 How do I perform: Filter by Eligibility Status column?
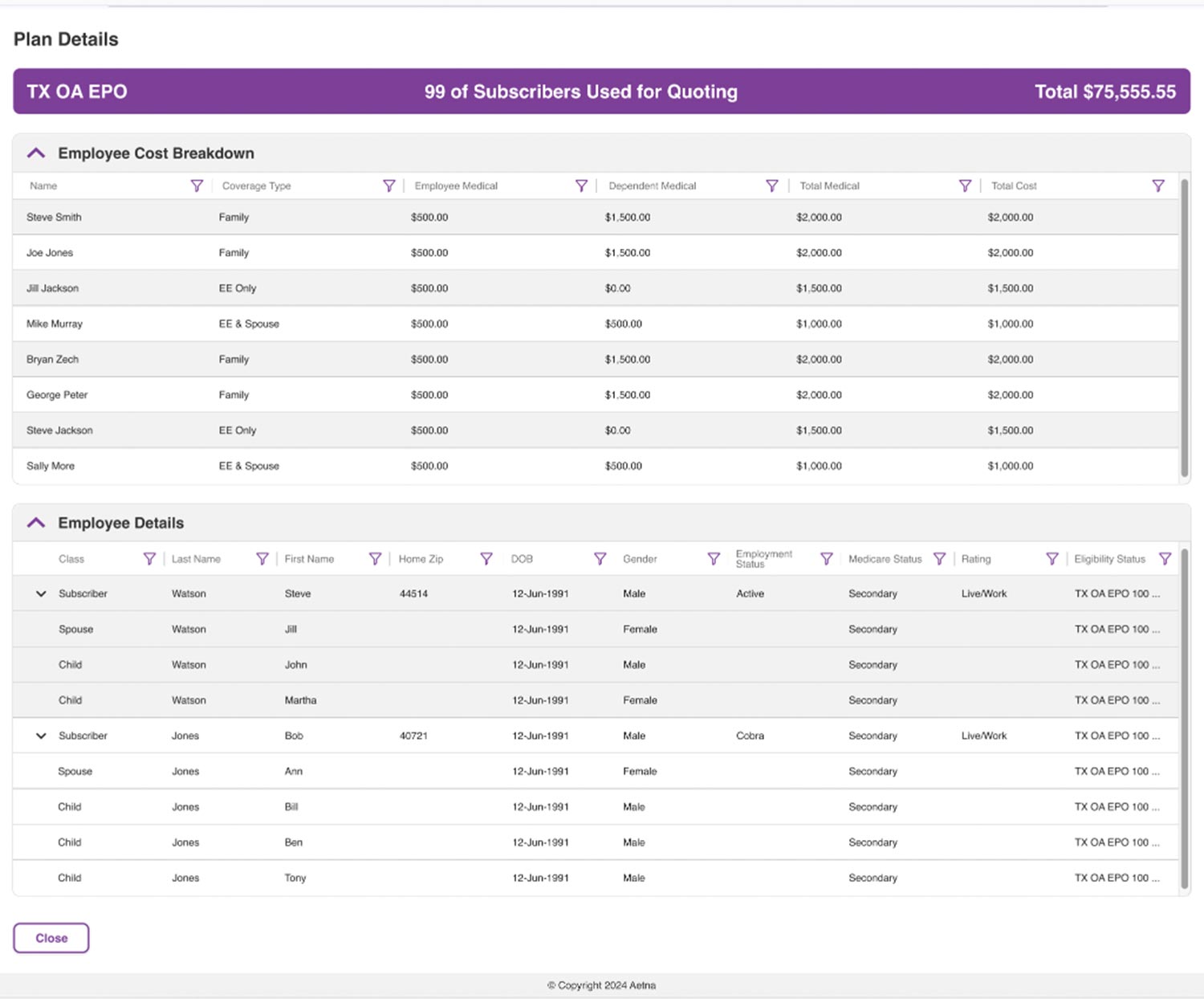[1165, 559]
